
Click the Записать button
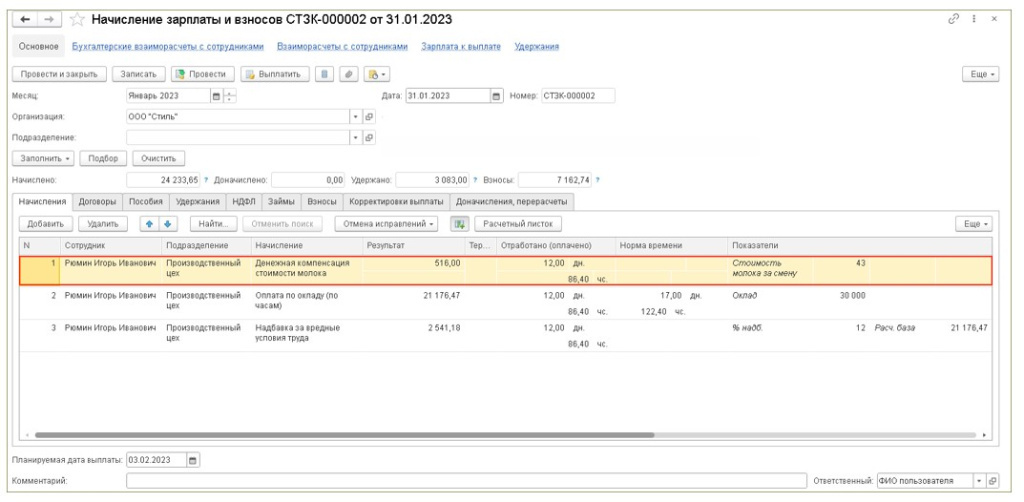(x=138, y=74)
